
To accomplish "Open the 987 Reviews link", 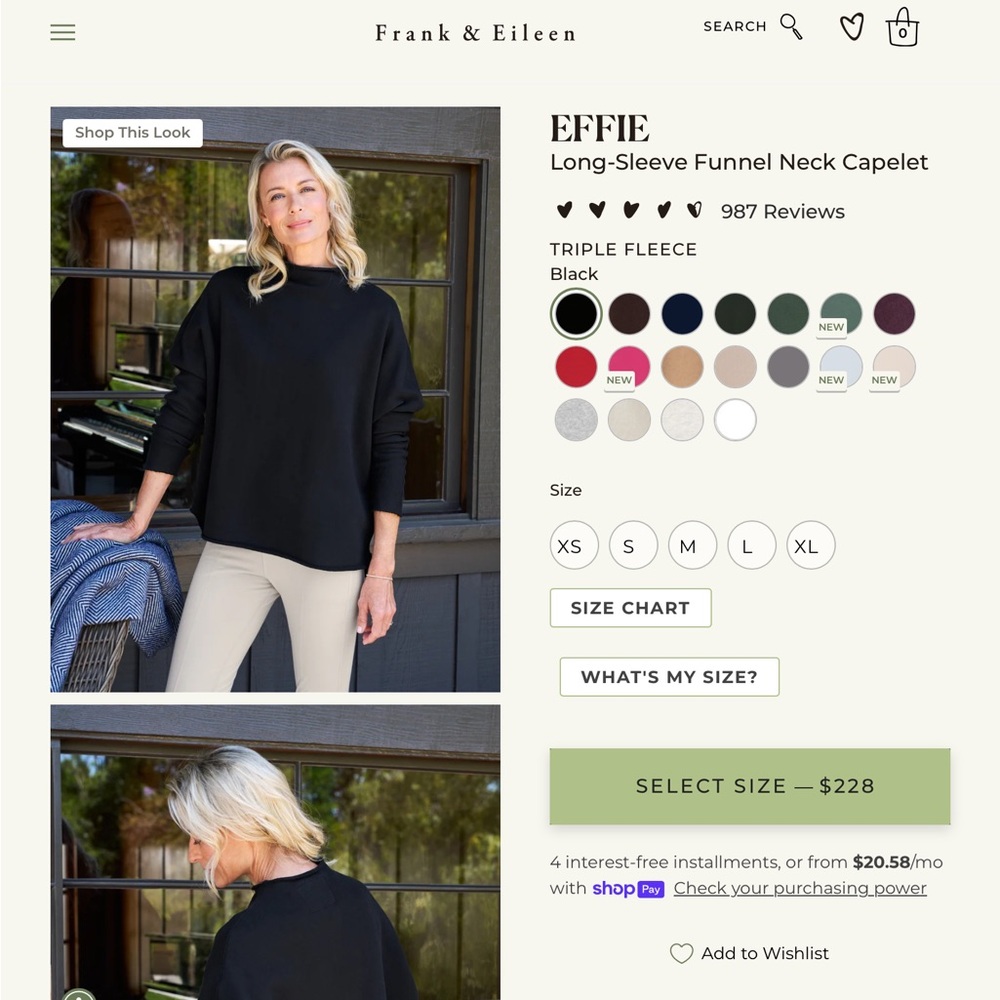I will [783, 211].
